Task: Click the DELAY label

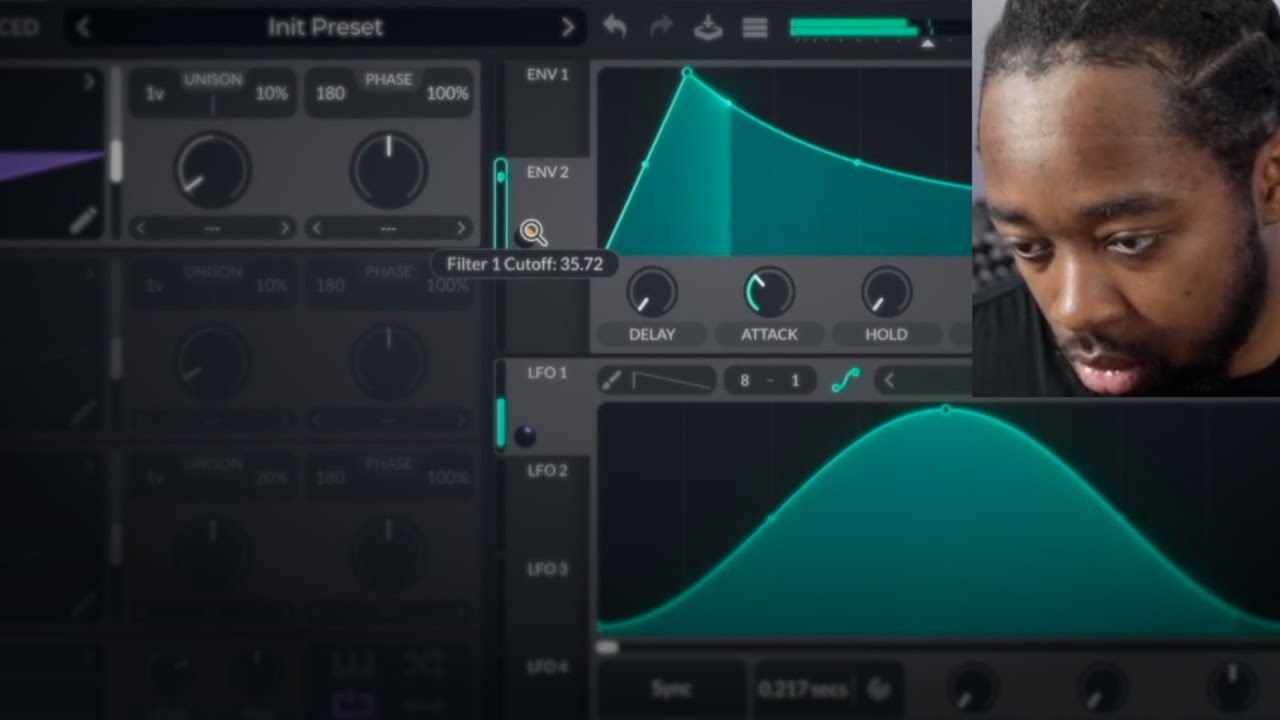Action: click(651, 335)
